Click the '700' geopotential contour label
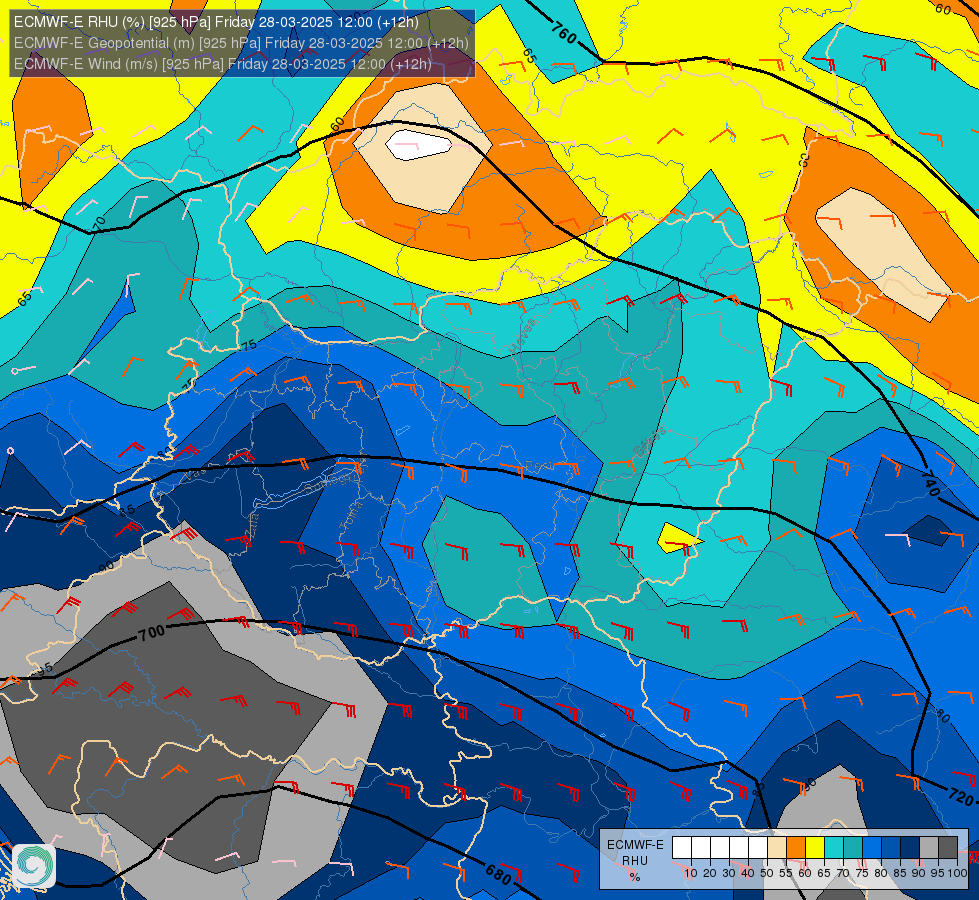The width and height of the screenshot is (979, 900). point(152,633)
